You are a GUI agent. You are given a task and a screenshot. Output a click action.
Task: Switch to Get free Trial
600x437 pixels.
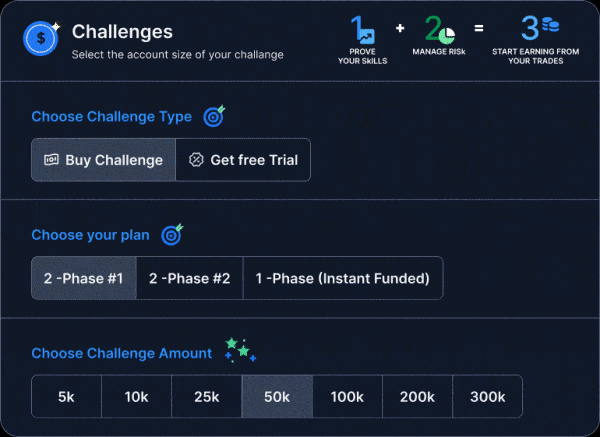[243, 160]
